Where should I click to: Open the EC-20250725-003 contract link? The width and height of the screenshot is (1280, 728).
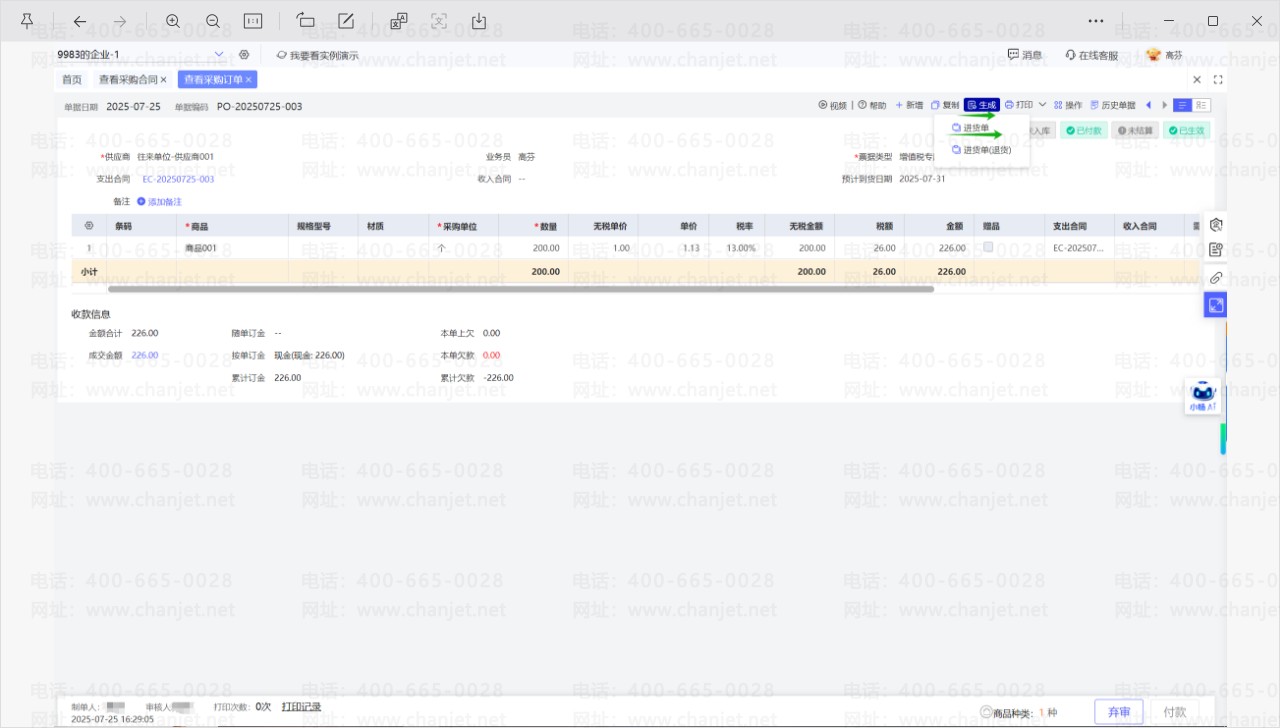(x=178, y=179)
